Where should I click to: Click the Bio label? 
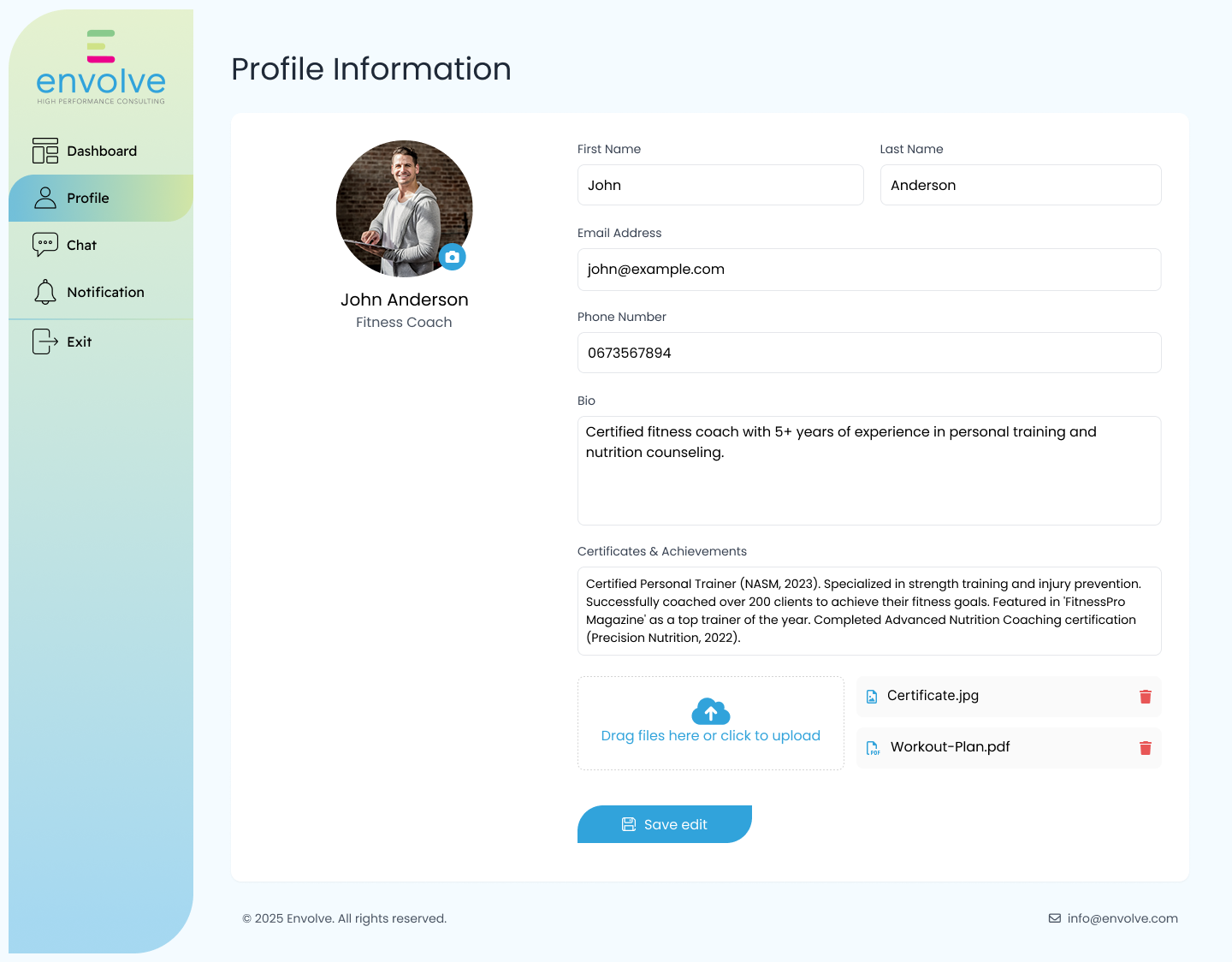coord(586,401)
